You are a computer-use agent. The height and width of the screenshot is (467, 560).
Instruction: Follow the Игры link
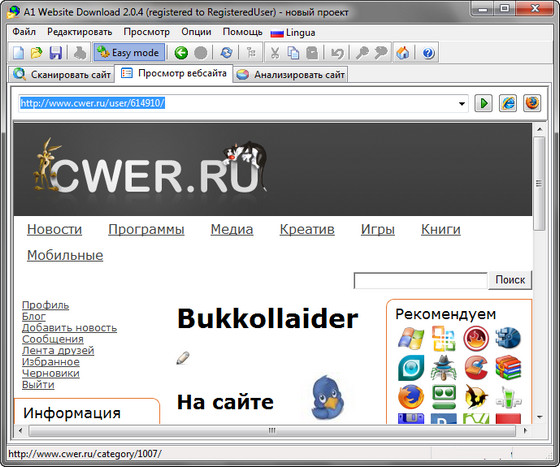click(x=378, y=230)
